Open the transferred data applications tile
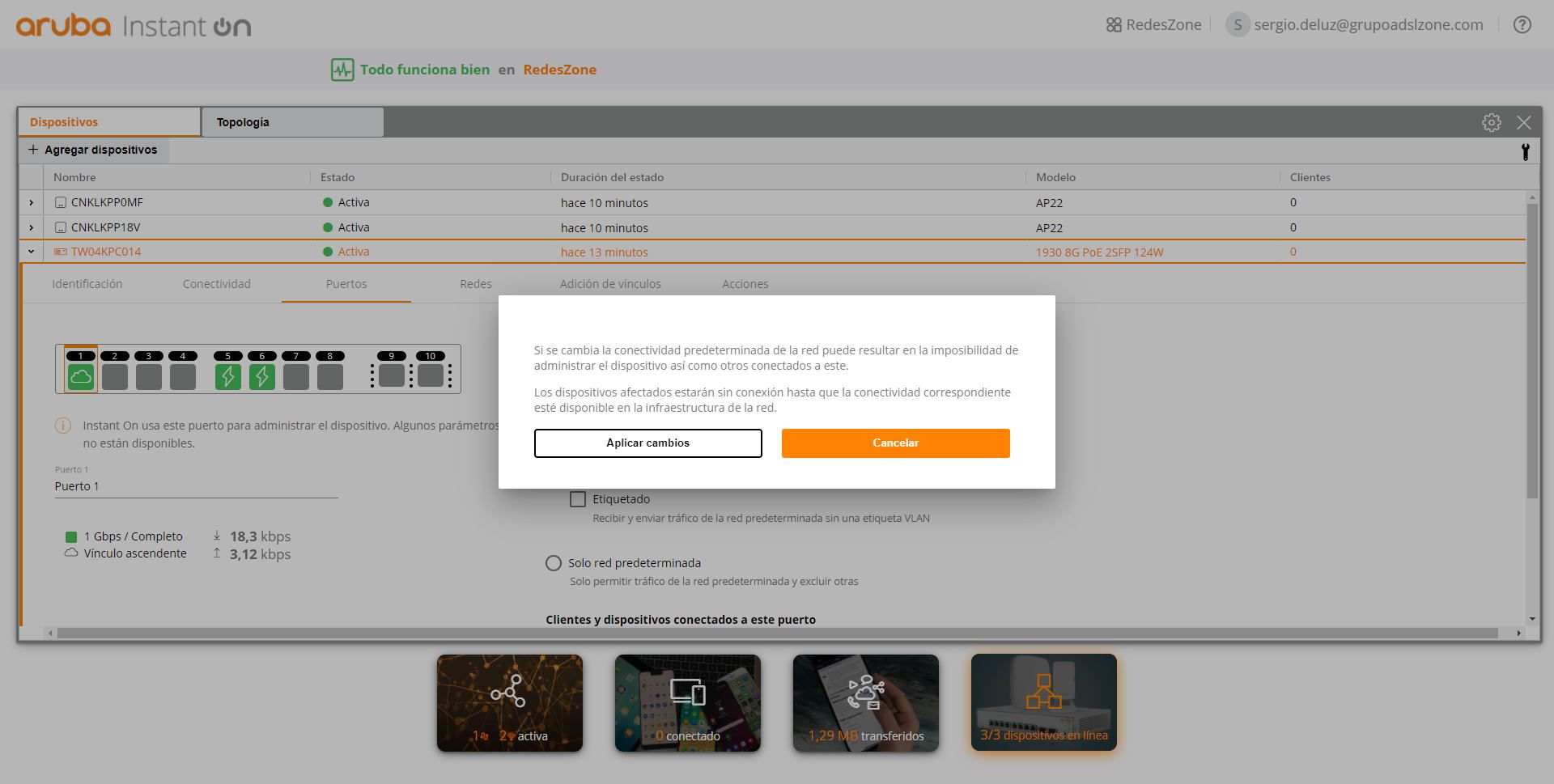Image resolution: width=1554 pixels, height=784 pixels. [866, 703]
